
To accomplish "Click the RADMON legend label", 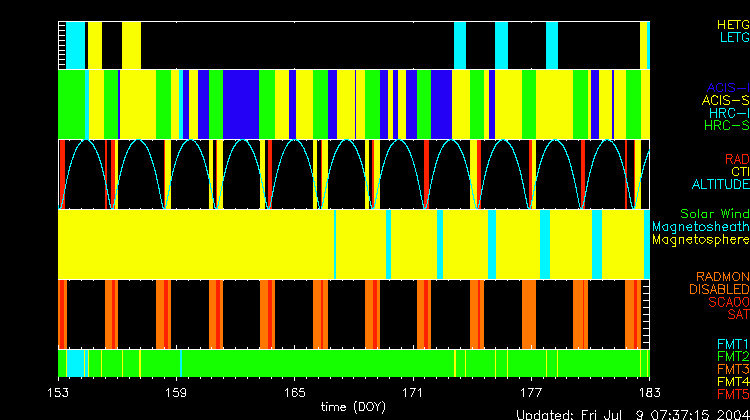I will pyautogui.click(x=722, y=276).
